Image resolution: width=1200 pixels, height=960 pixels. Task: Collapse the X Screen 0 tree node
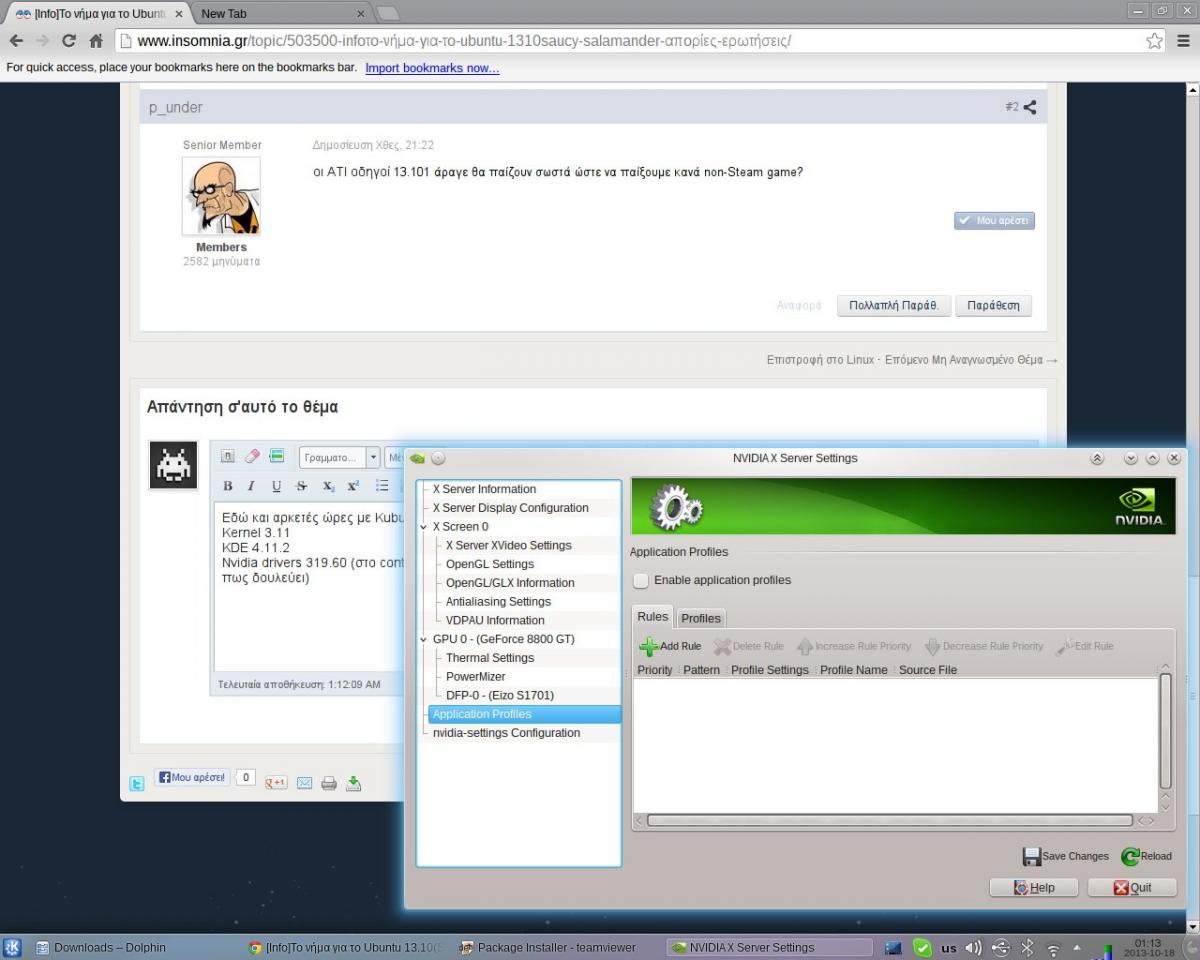[424, 527]
